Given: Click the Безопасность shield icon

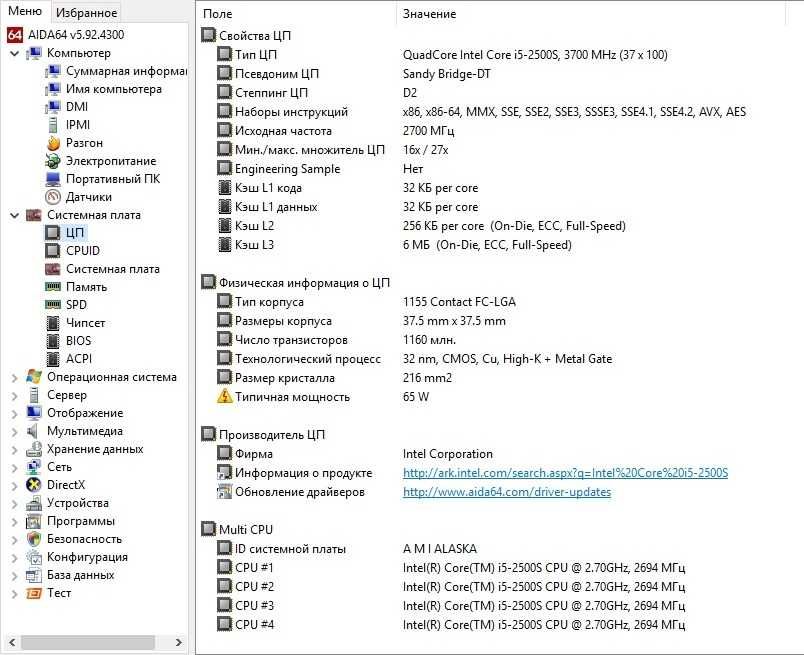Looking at the screenshot, I should point(34,539).
